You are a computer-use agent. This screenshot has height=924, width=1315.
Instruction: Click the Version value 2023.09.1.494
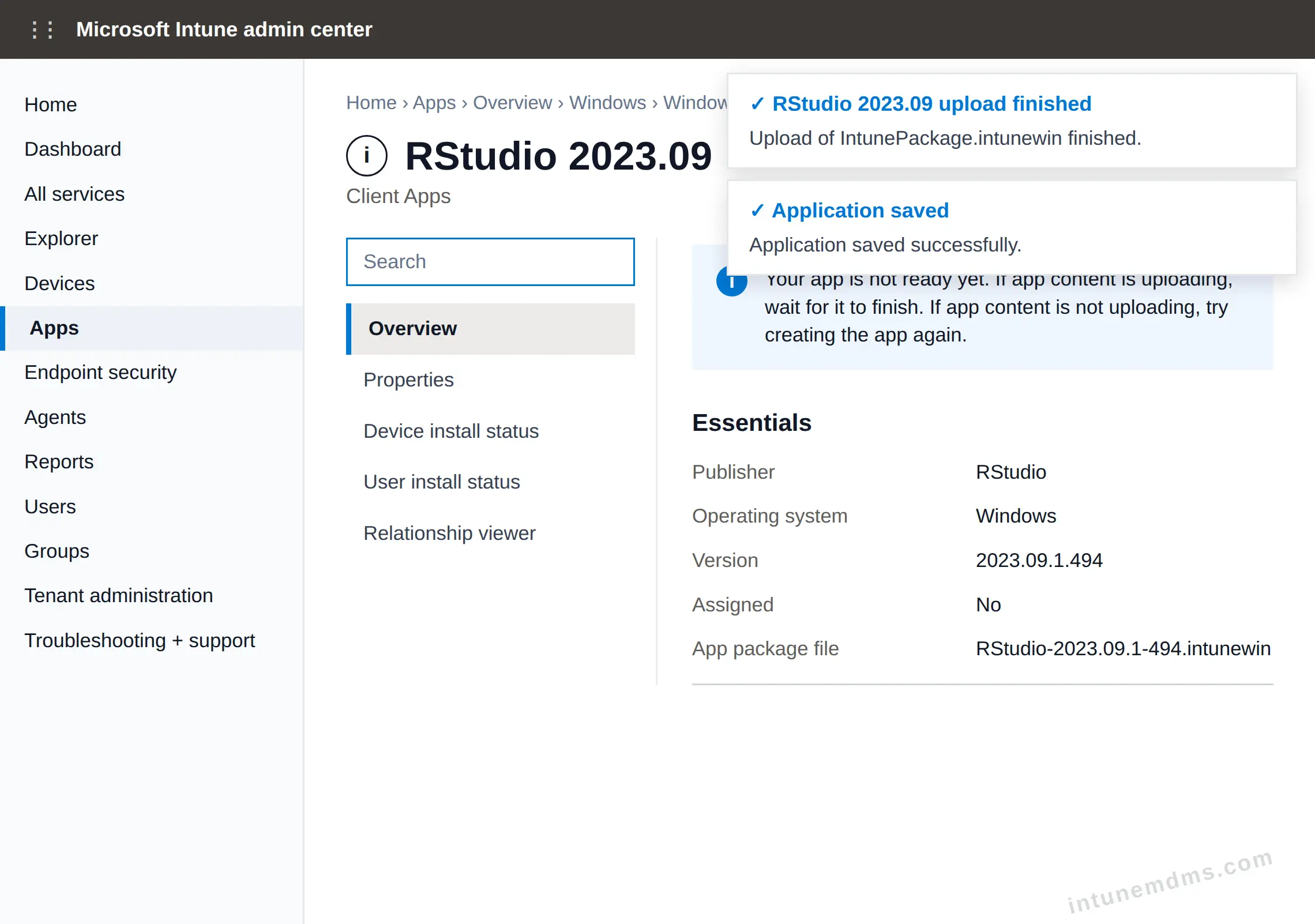1039,561
